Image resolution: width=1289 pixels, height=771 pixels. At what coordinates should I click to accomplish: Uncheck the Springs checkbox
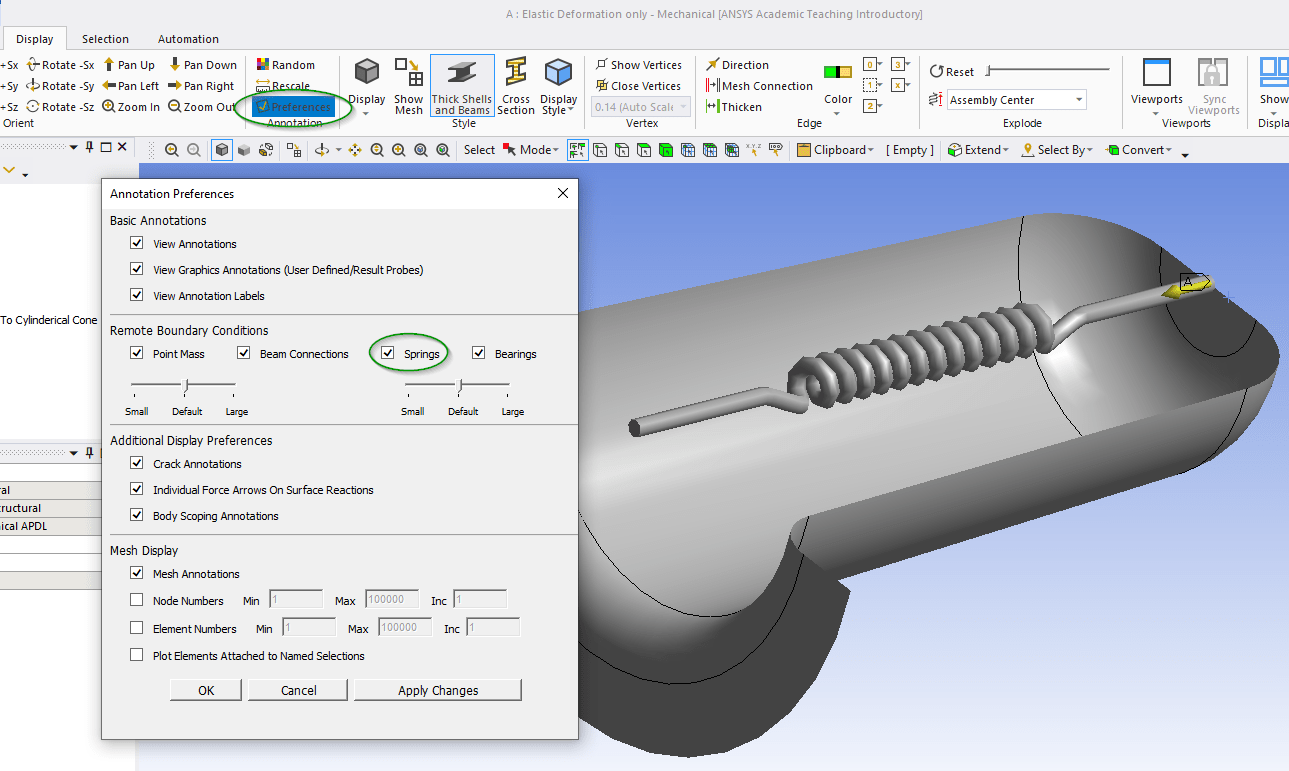388,353
